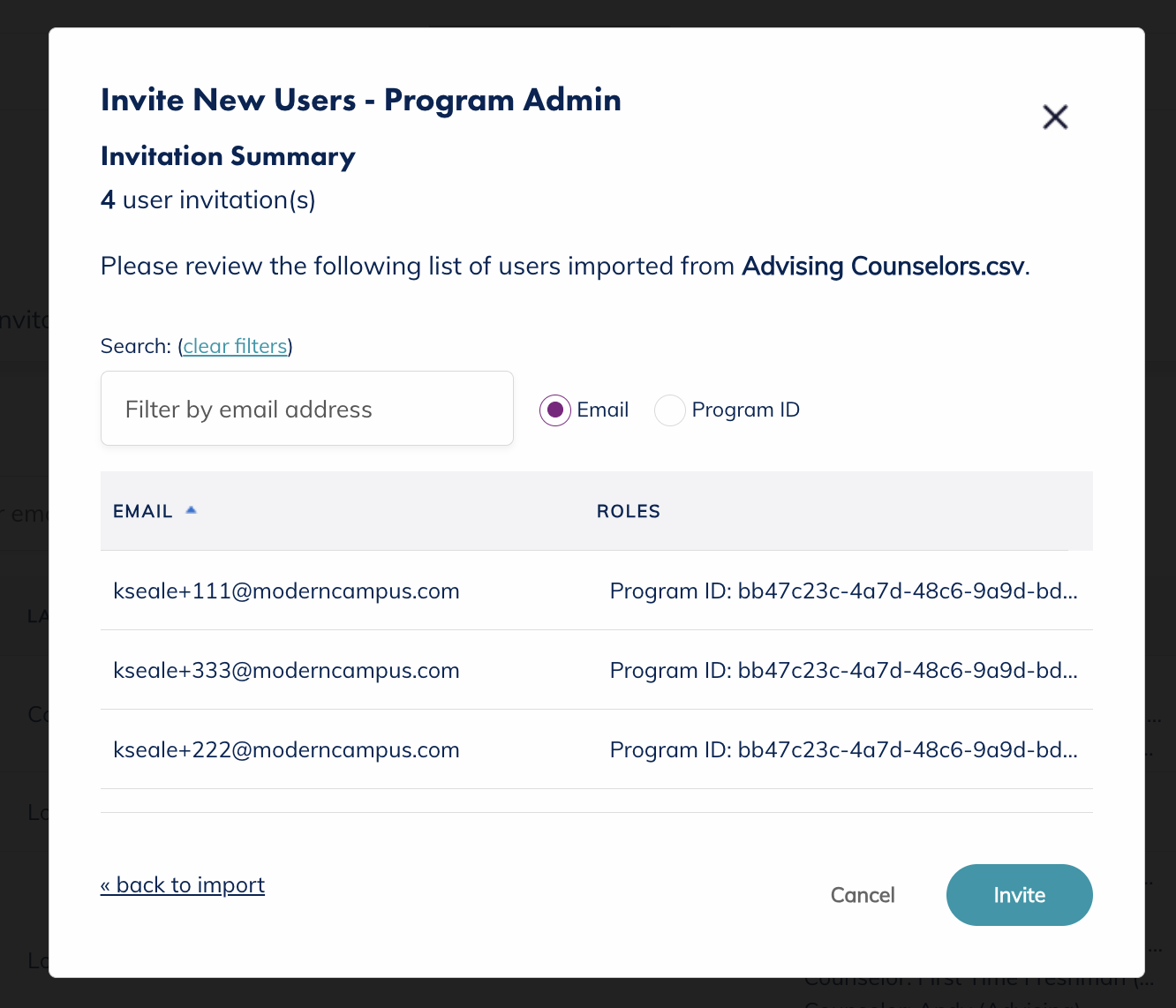Select the kseale+111@moderncampus.com row
This screenshot has width=1176, height=1008.
[x=286, y=591]
